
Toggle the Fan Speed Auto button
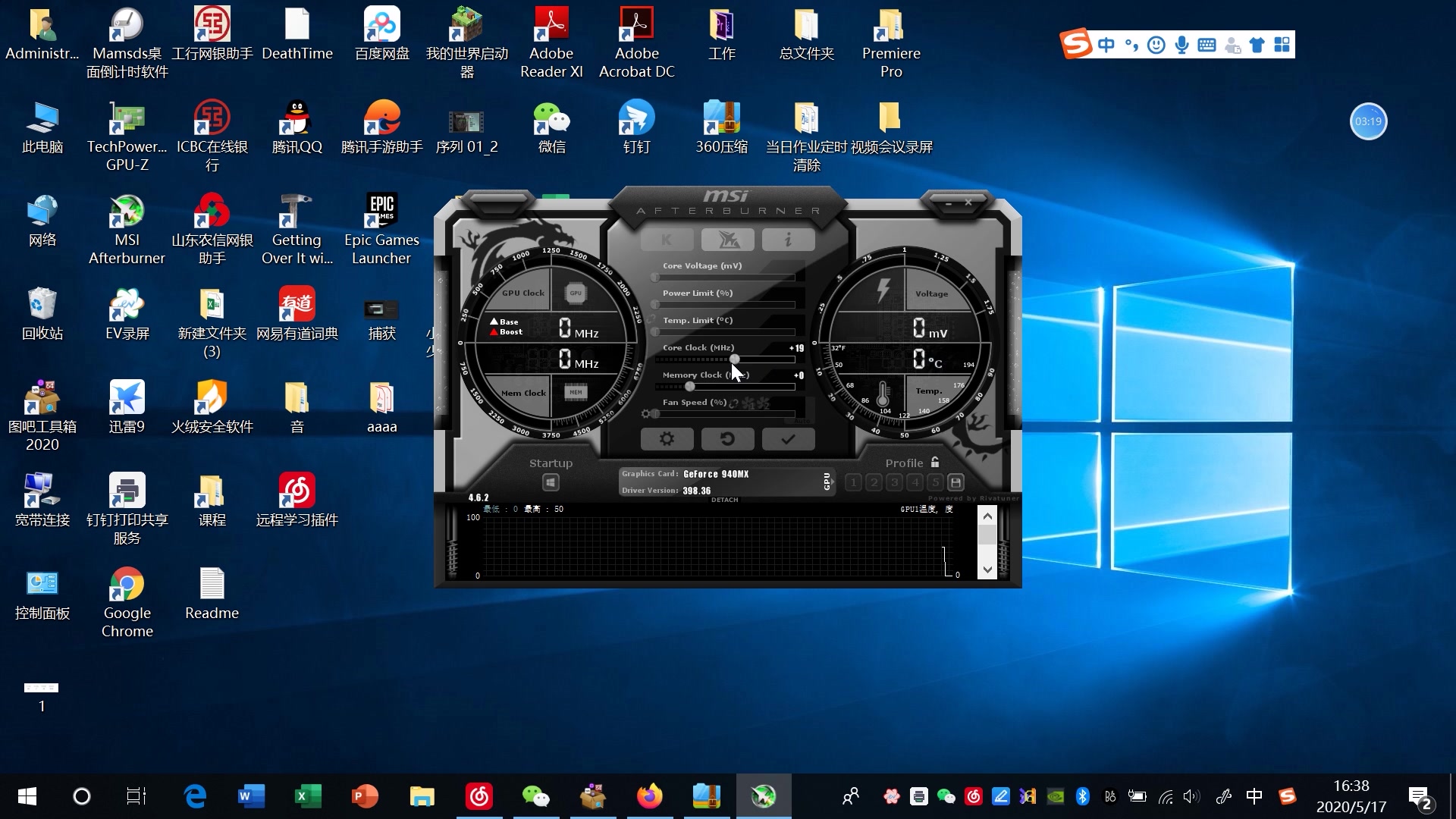click(x=802, y=421)
